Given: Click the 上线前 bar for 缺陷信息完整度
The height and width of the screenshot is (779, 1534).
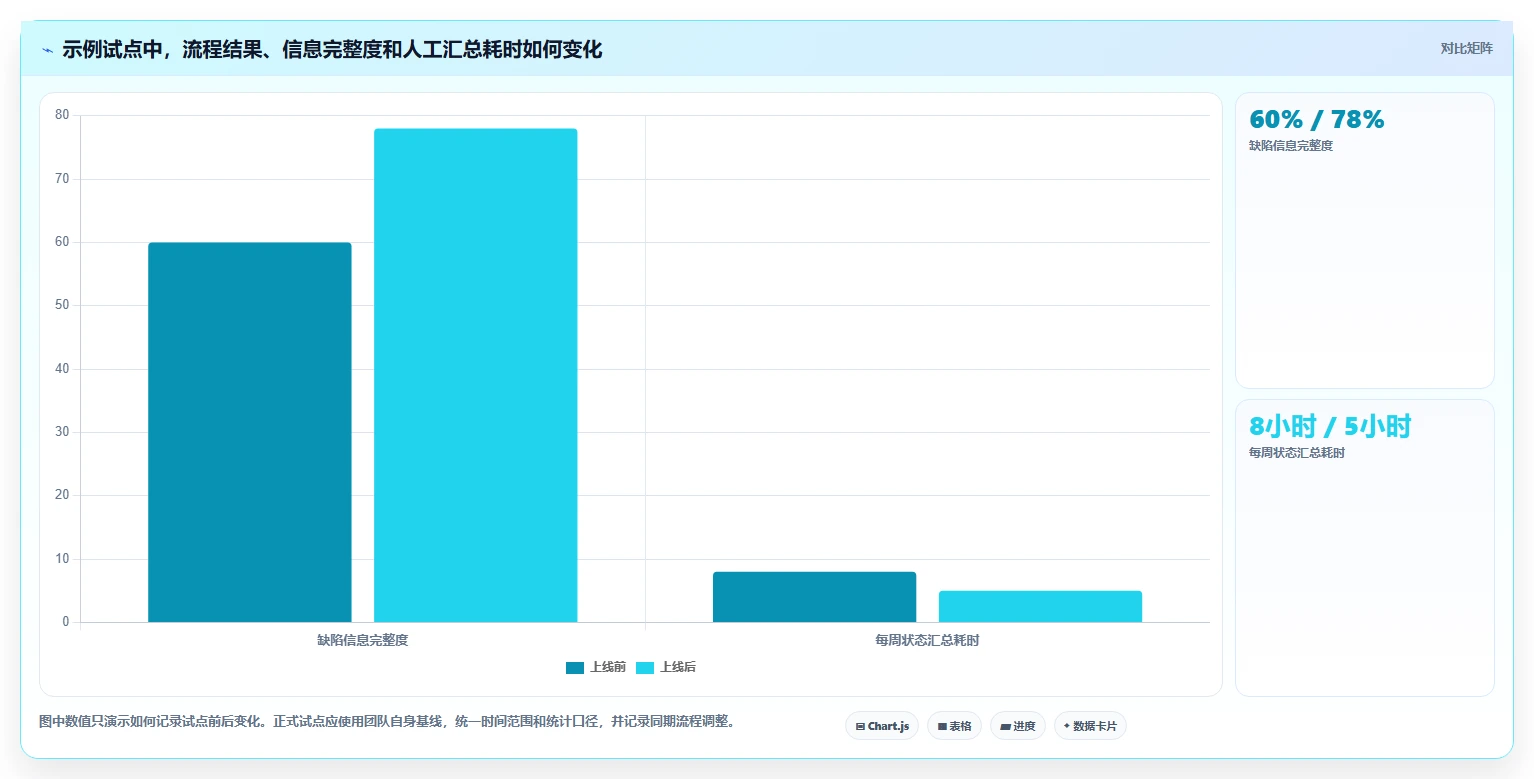Looking at the screenshot, I should (x=250, y=432).
